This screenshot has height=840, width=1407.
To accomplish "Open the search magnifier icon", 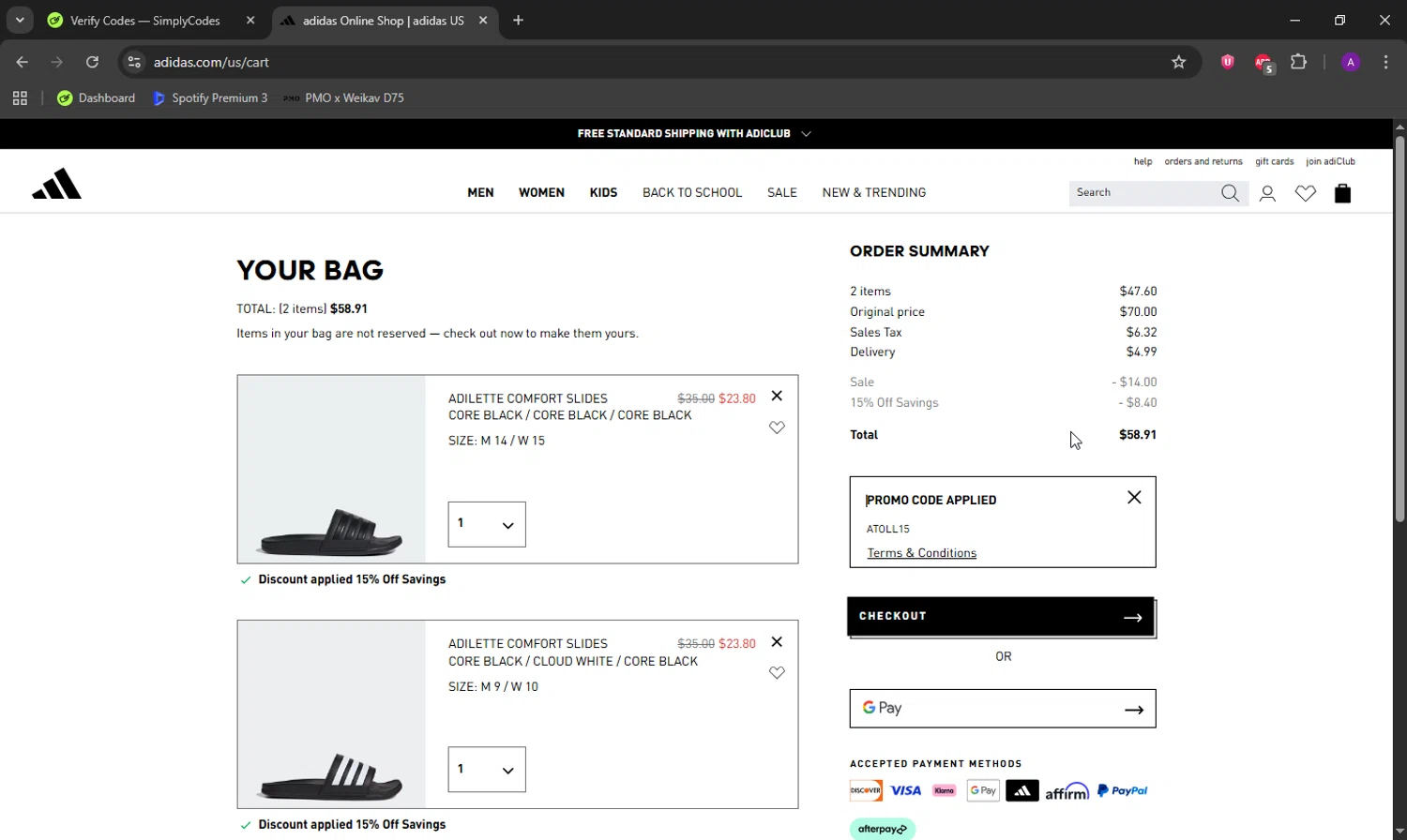I will point(1230,193).
